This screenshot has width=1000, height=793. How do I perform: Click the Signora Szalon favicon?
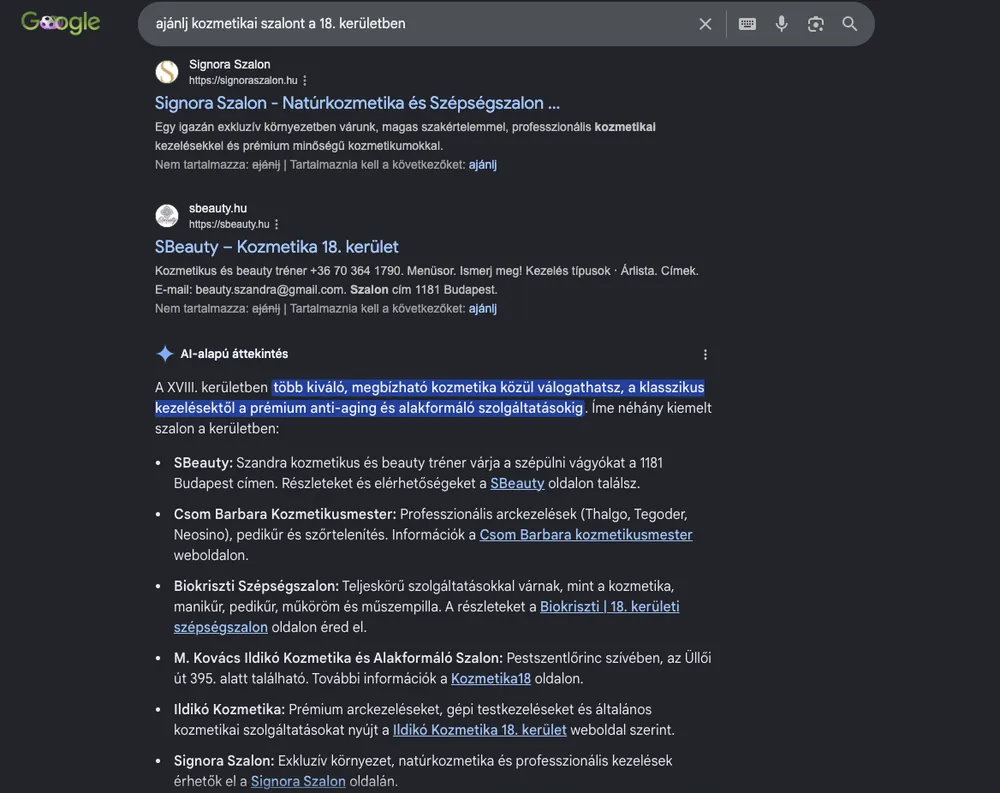coord(167,71)
